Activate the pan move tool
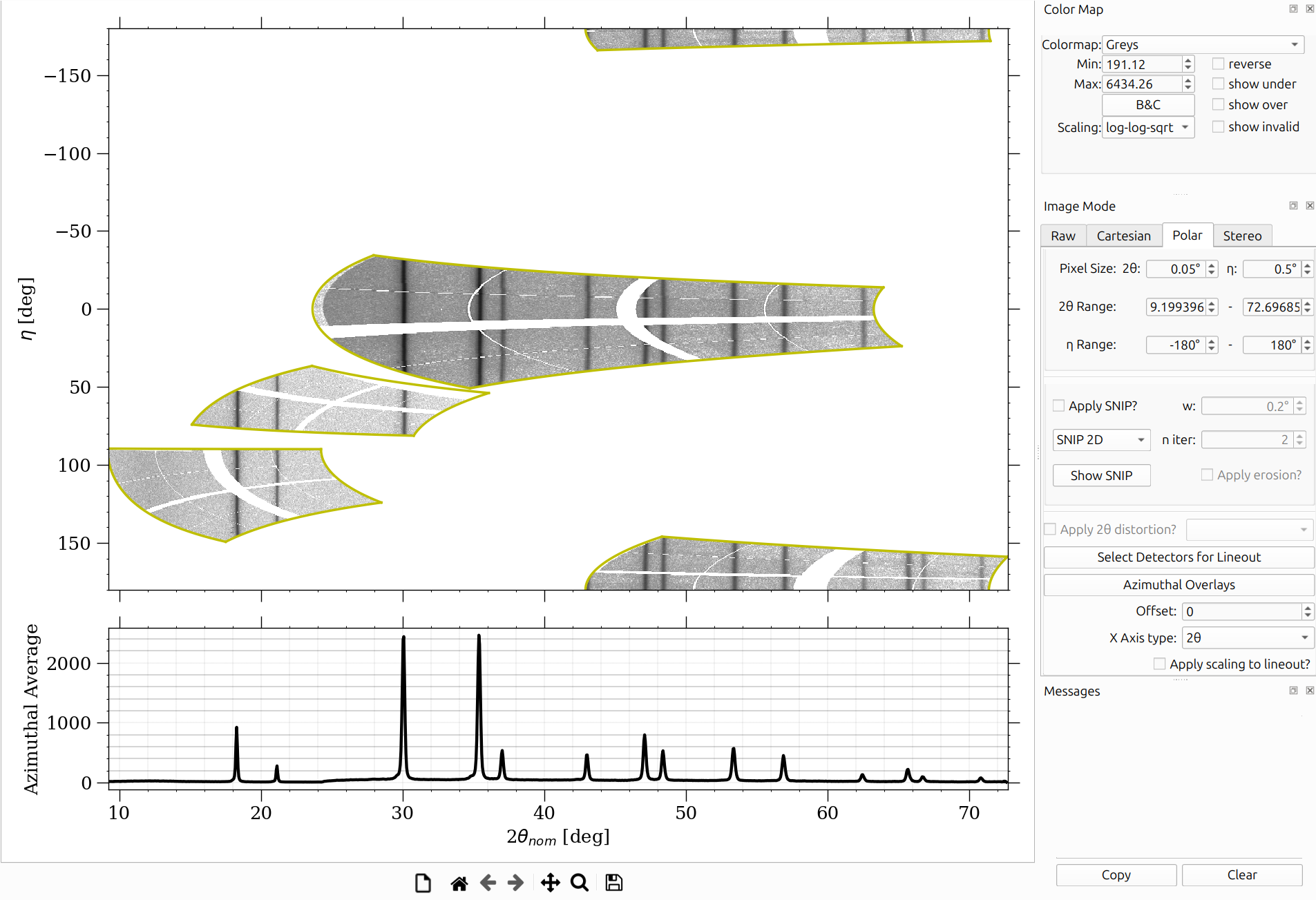The height and width of the screenshot is (900, 1316). pos(551,883)
